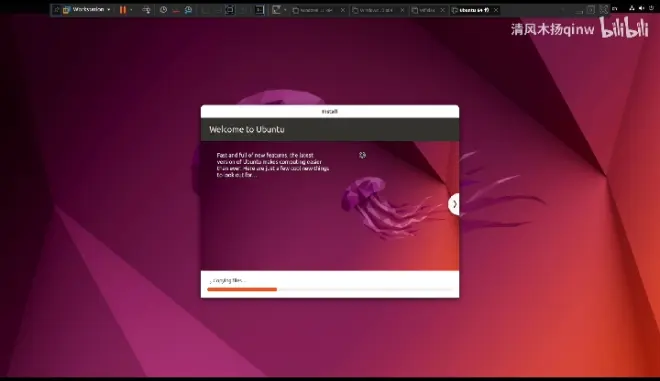
Task: Click the send Ctrl+Alt+Del icon
Action: 146,10
